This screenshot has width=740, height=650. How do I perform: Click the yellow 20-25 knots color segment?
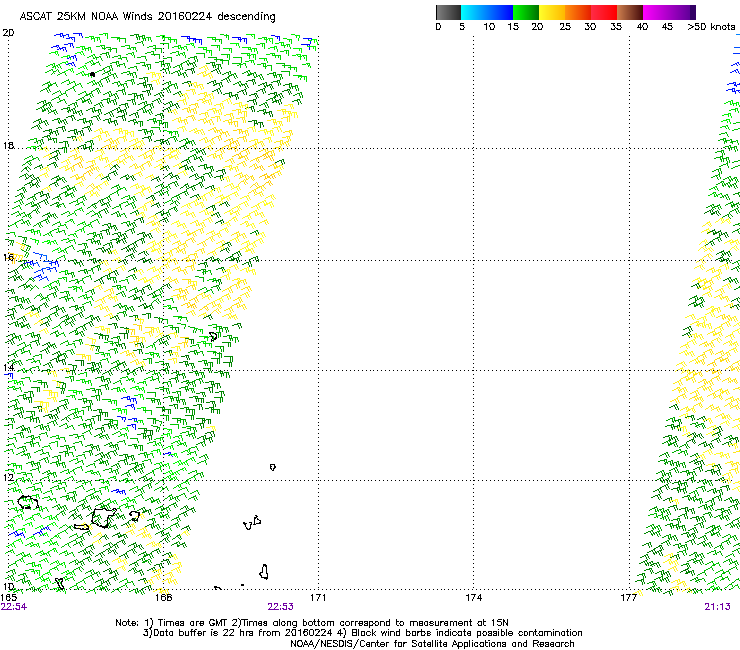[x=552, y=12]
